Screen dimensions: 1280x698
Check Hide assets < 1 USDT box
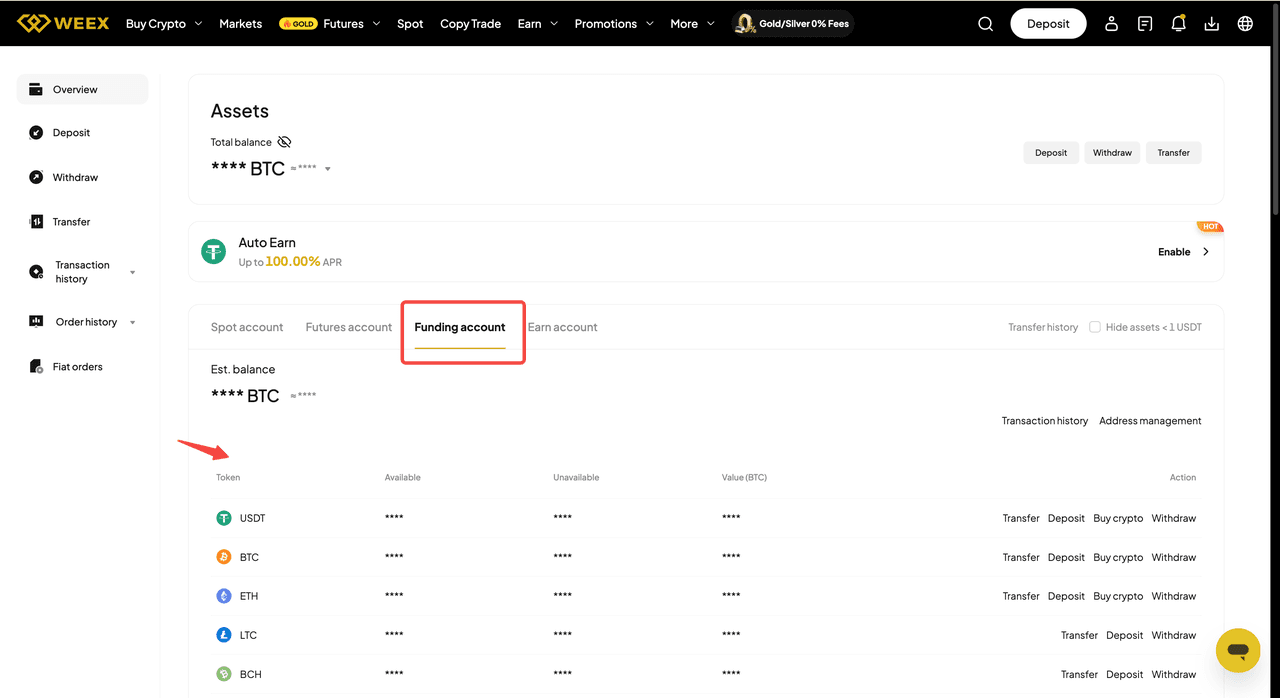(x=1095, y=327)
